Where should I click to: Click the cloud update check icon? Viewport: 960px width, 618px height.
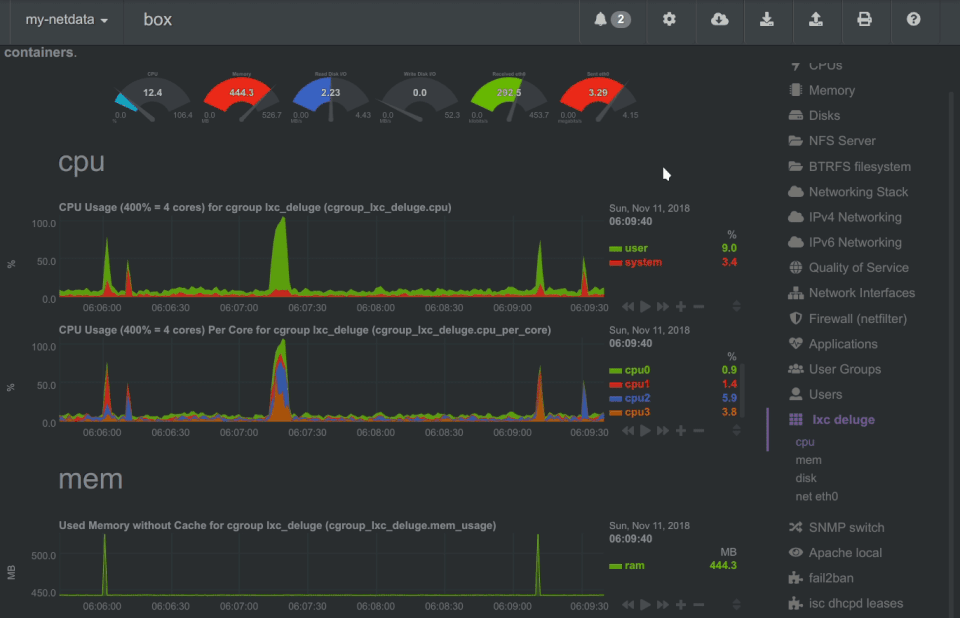(719, 19)
